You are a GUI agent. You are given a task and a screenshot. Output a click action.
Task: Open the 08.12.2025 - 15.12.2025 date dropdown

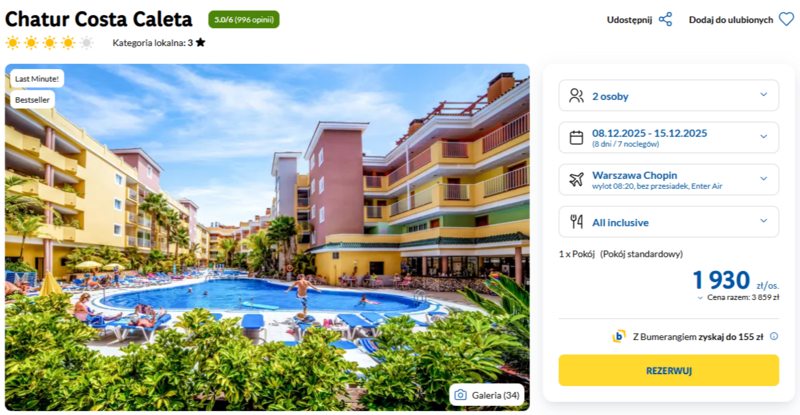(x=669, y=137)
